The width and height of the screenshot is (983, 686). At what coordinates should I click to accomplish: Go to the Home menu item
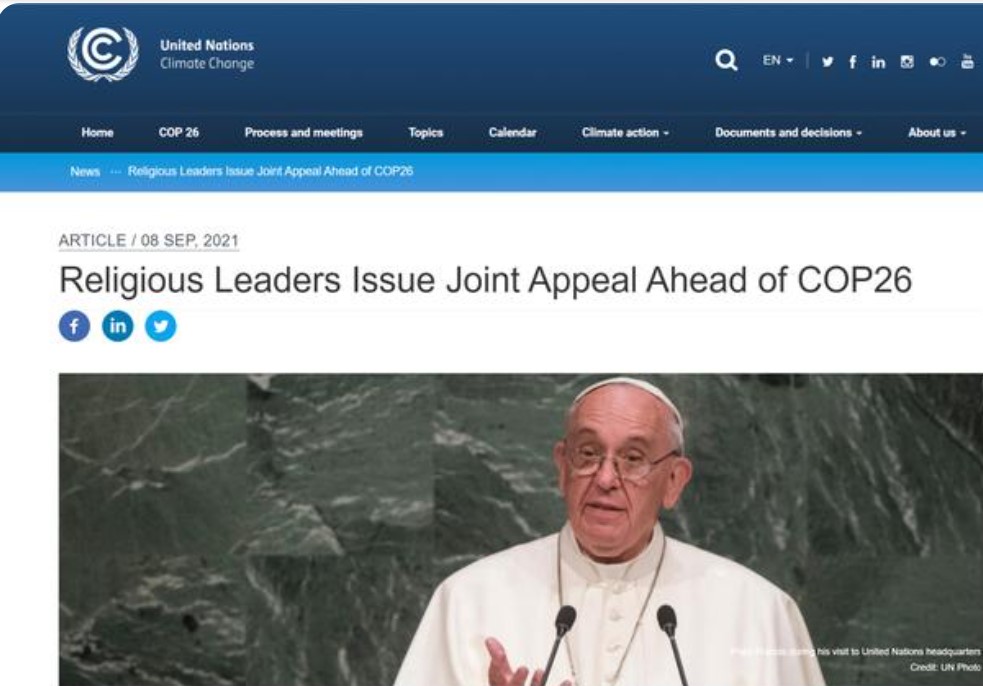pos(97,132)
